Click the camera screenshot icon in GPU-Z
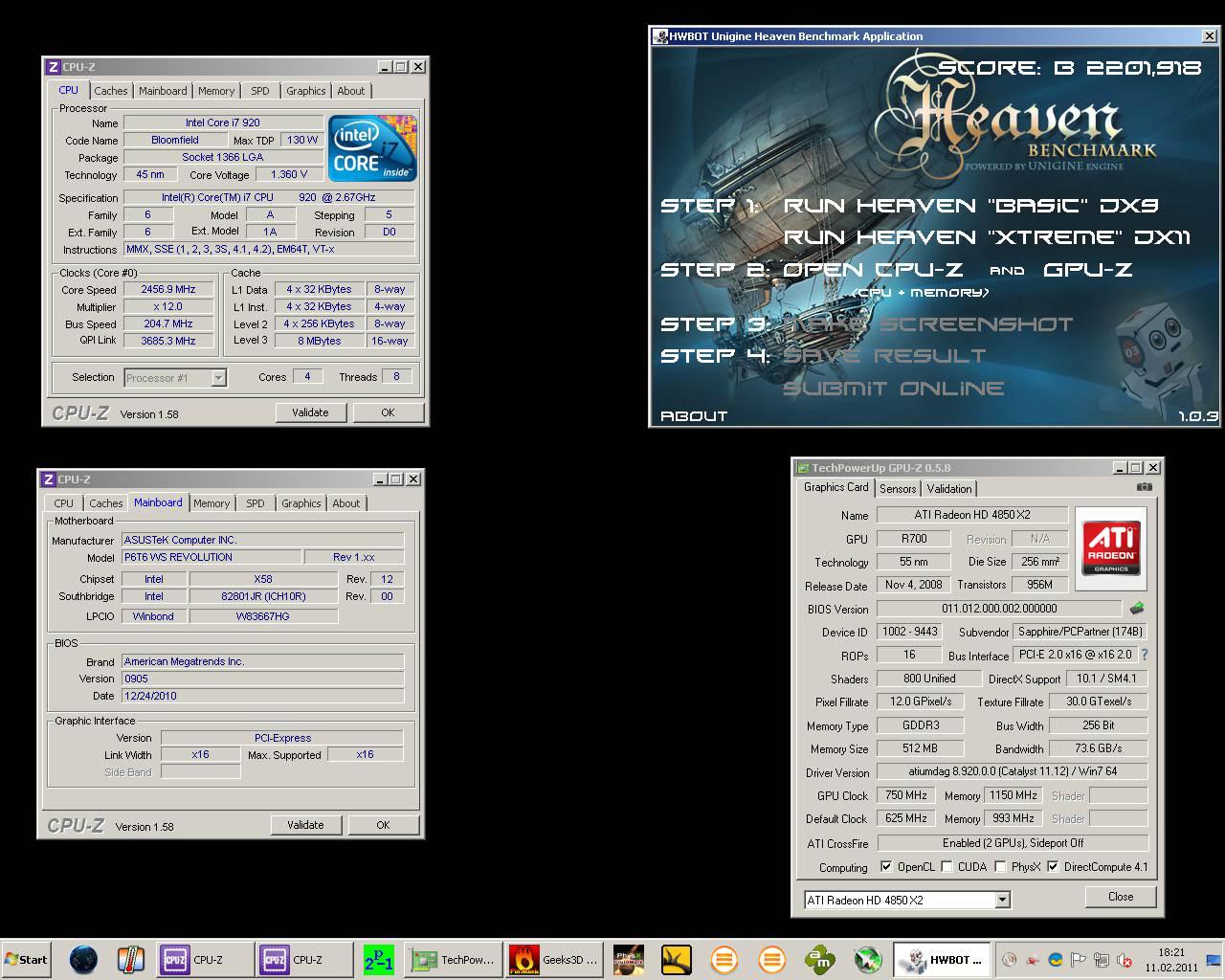The width and height of the screenshot is (1225, 980). [1144, 487]
